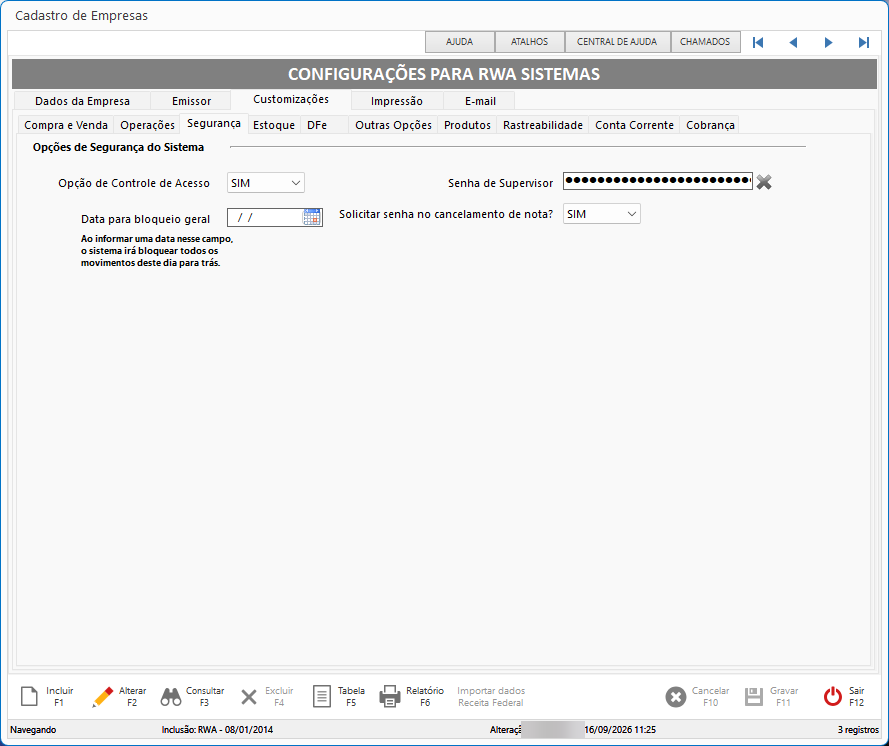The width and height of the screenshot is (889, 746).
Task: Clear the Senha de Supervisor with X icon
Action: [764, 182]
